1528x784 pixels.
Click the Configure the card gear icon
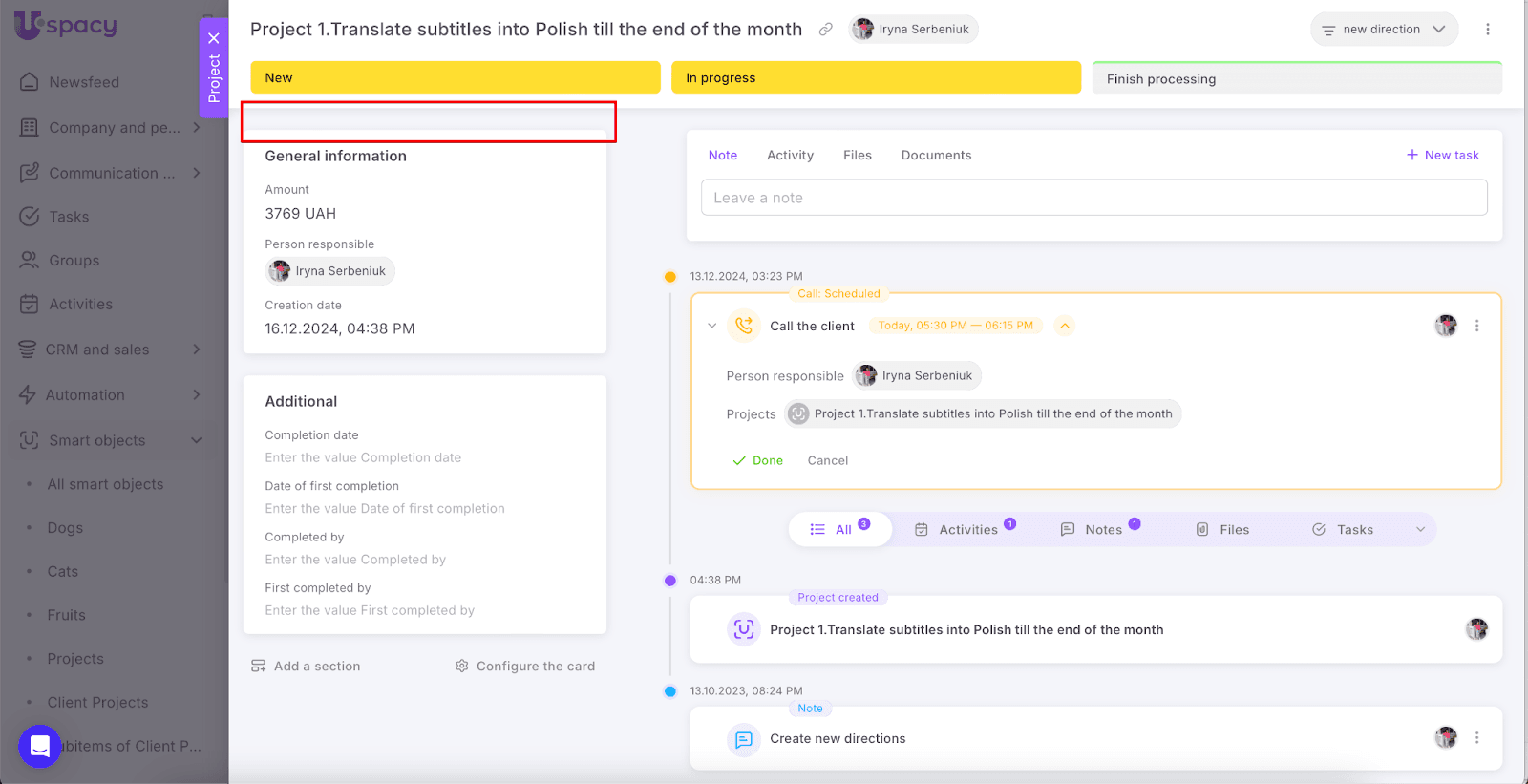click(x=462, y=667)
